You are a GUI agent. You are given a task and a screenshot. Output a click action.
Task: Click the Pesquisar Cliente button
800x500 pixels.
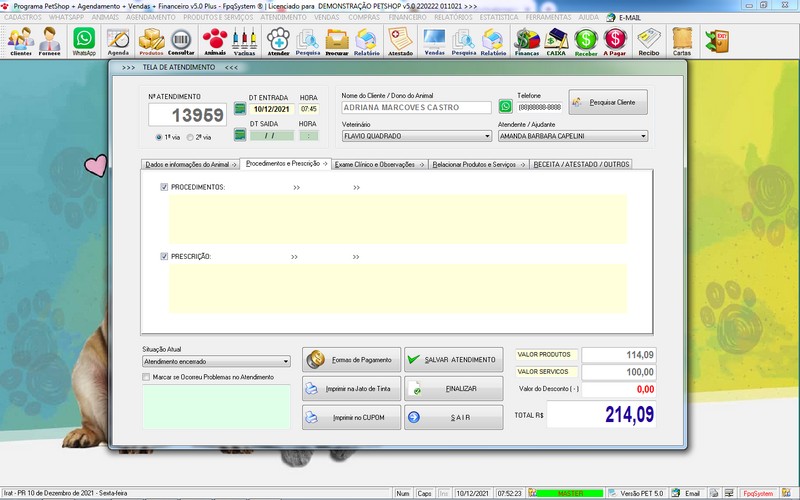pos(608,102)
